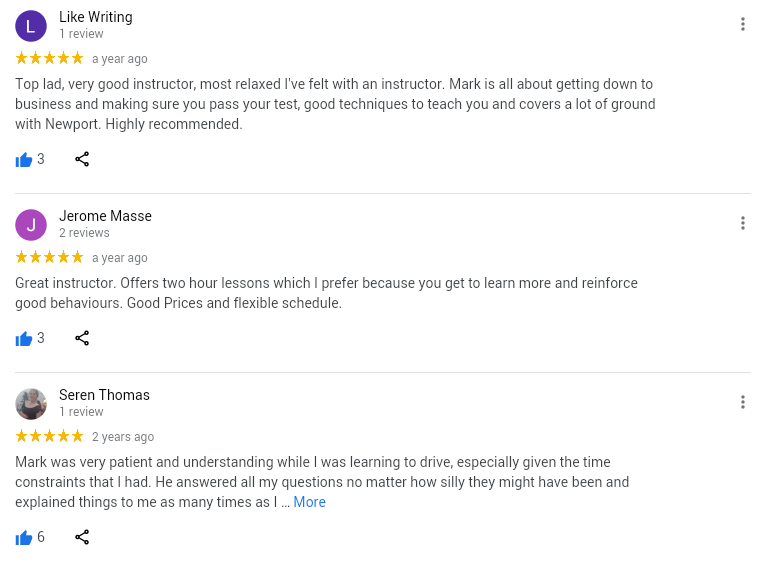
Task: Like Seren Thomas's review
Action: click(x=24, y=538)
